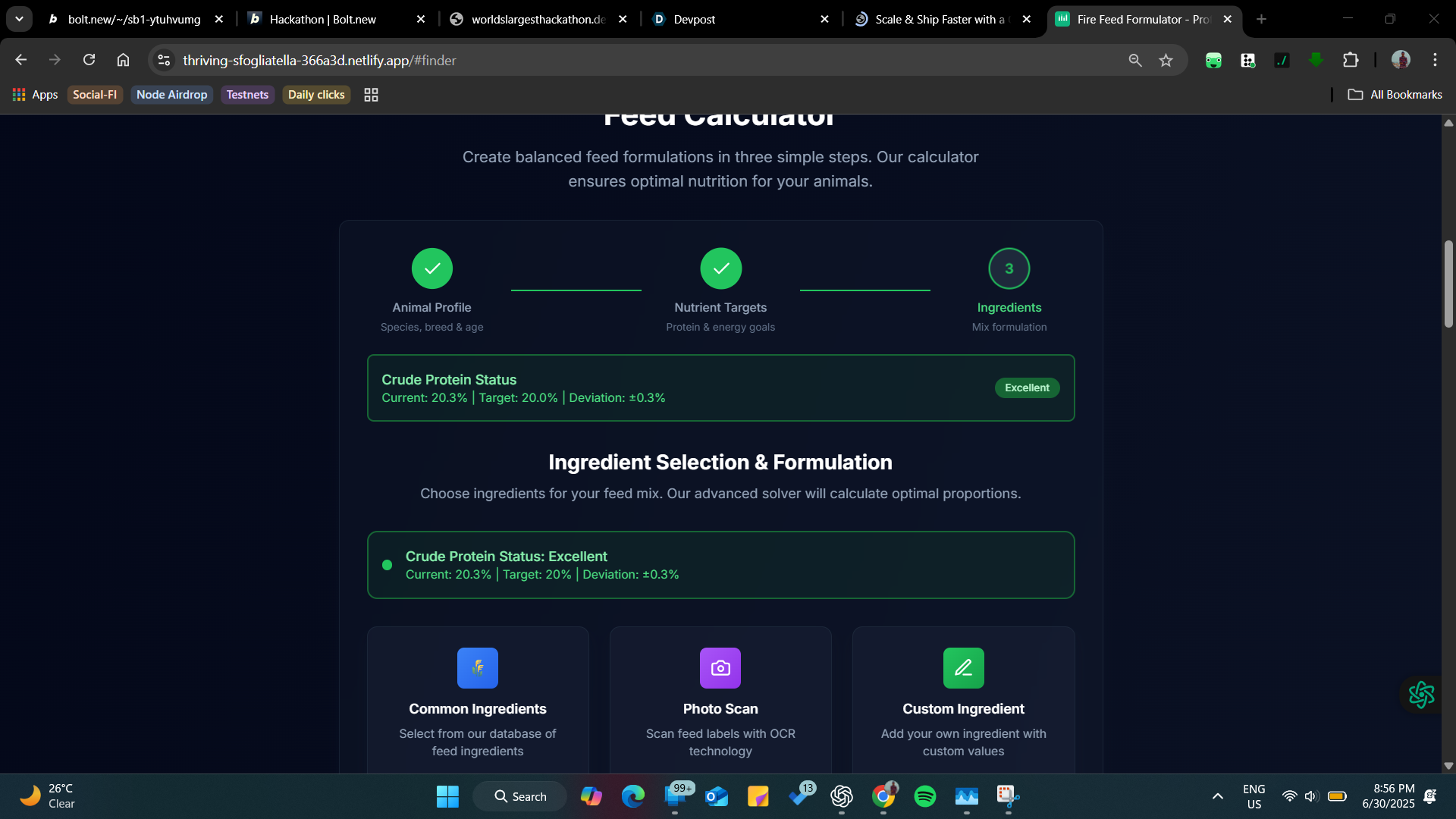Screen dimensions: 1456x819
Task: Go back to Animal Profile step
Action: click(431, 268)
